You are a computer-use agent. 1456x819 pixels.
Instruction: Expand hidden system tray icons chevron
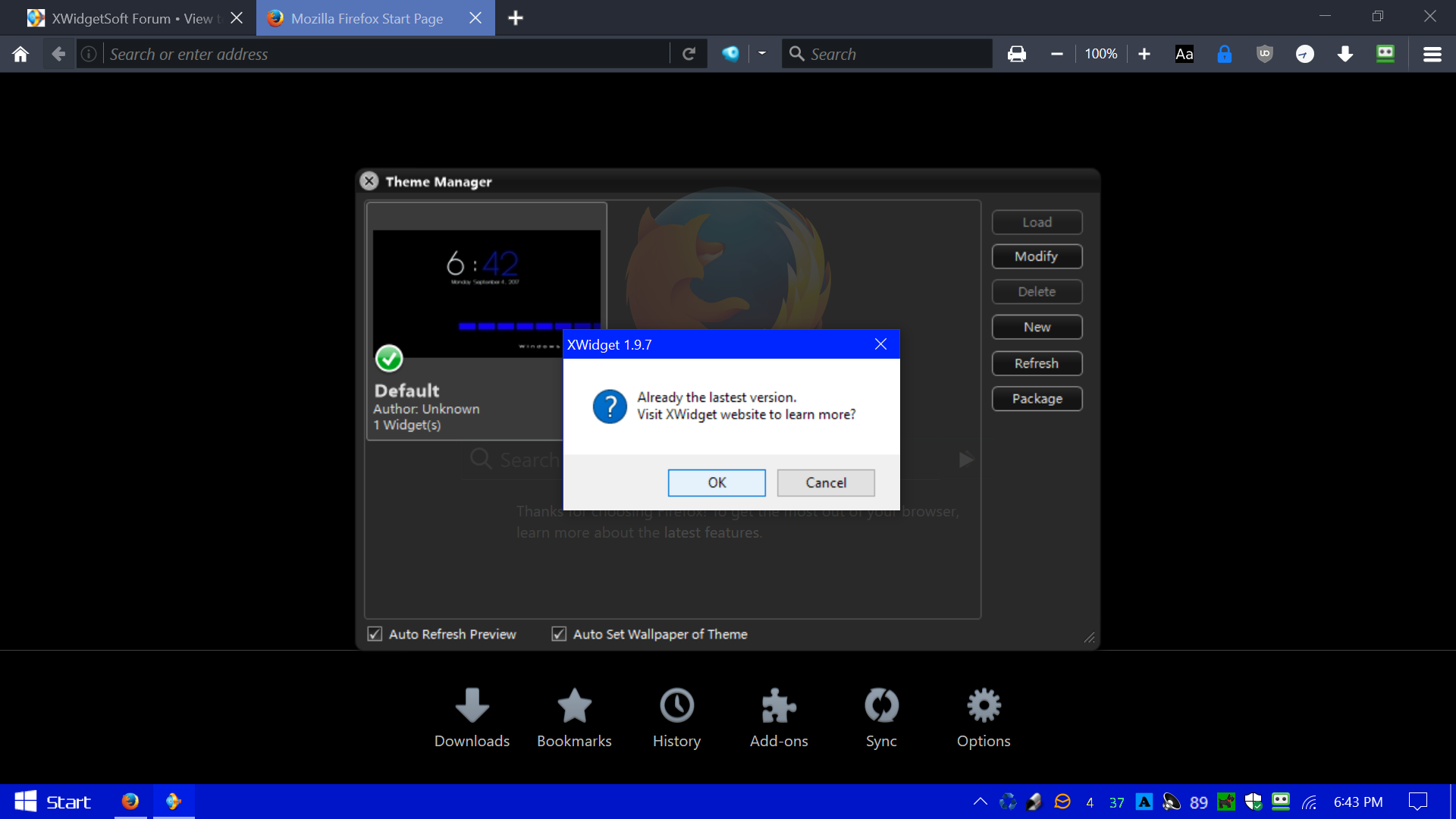(980, 802)
